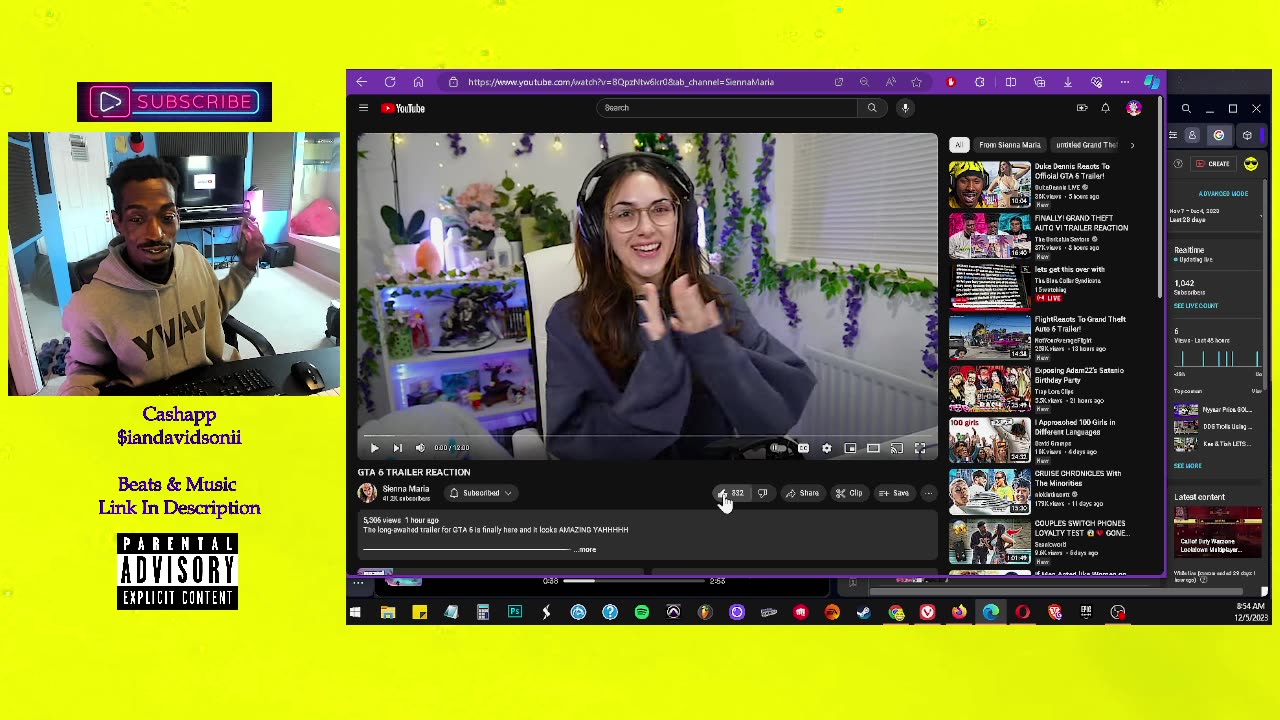This screenshot has height=720, width=1280.
Task: Open Photoshop from the taskbar
Action: point(514,612)
